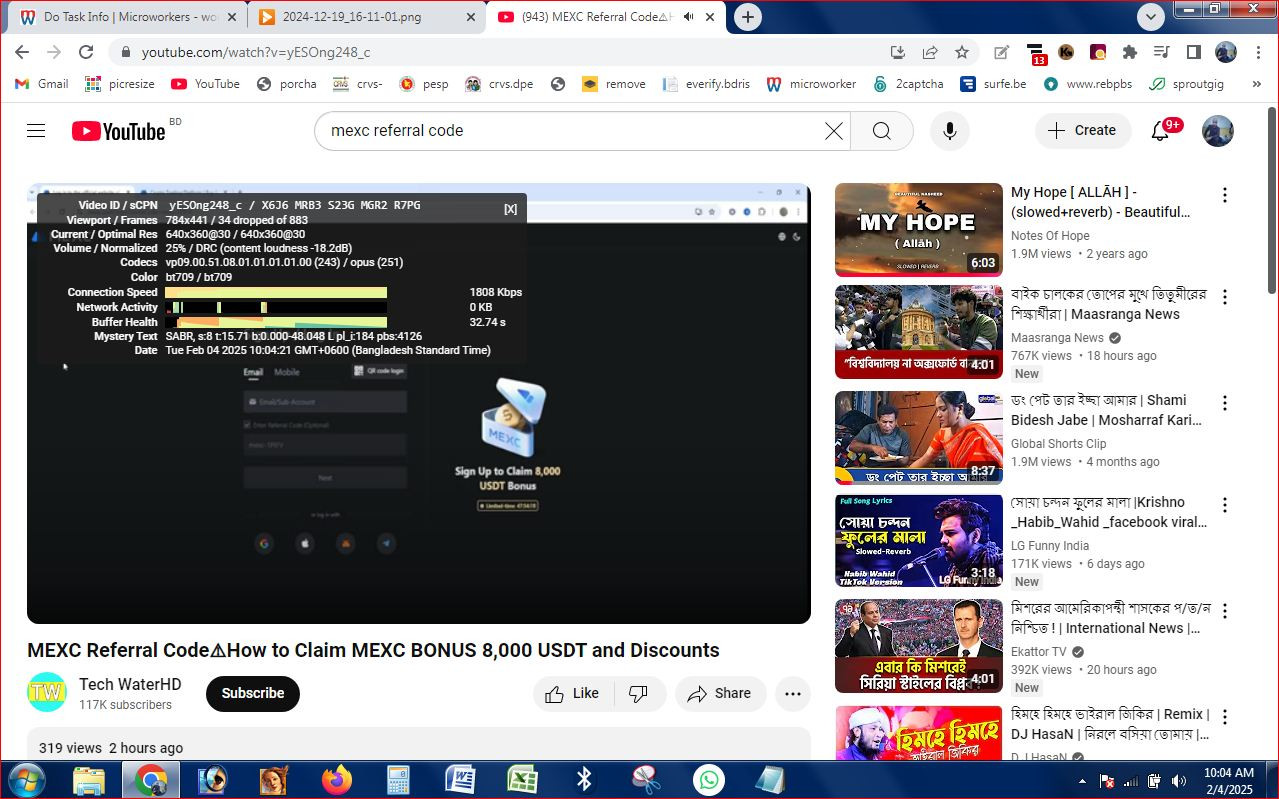The width and height of the screenshot is (1279, 799).
Task: Click the Subscribe button
Action: click(253, 693)
